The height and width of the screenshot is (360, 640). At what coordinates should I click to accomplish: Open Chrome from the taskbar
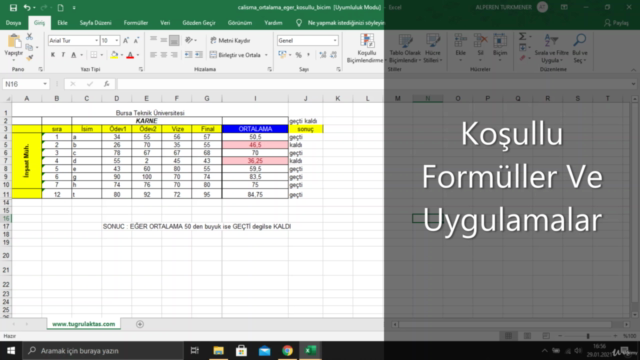point(287,351)
